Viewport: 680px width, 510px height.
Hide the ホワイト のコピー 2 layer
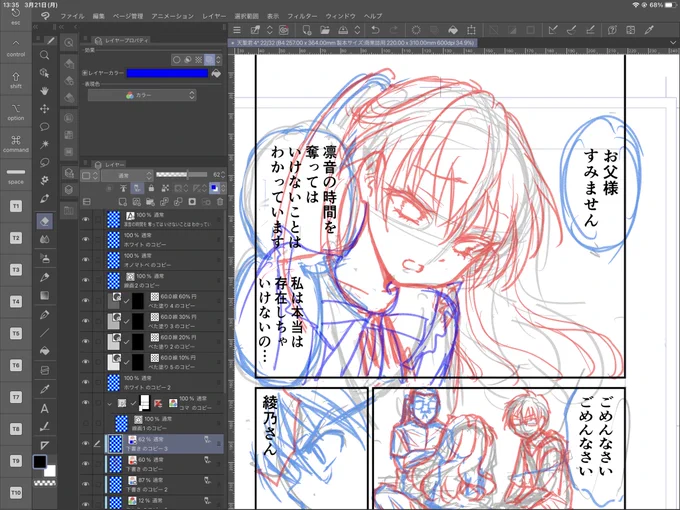pyautogui.click(x=86, y=382)
